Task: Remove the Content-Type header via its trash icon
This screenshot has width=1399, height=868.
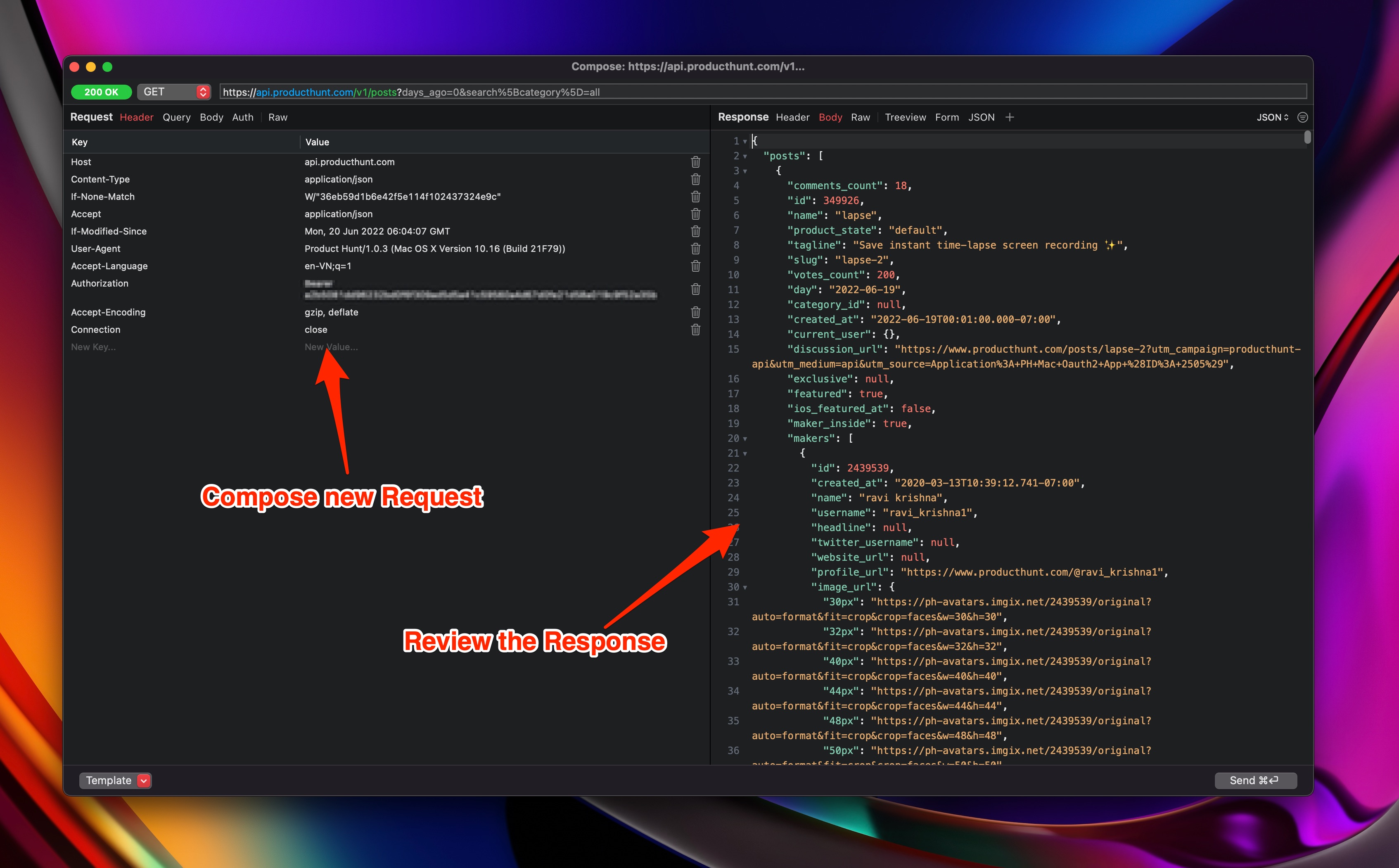Action: coord(695,179)
